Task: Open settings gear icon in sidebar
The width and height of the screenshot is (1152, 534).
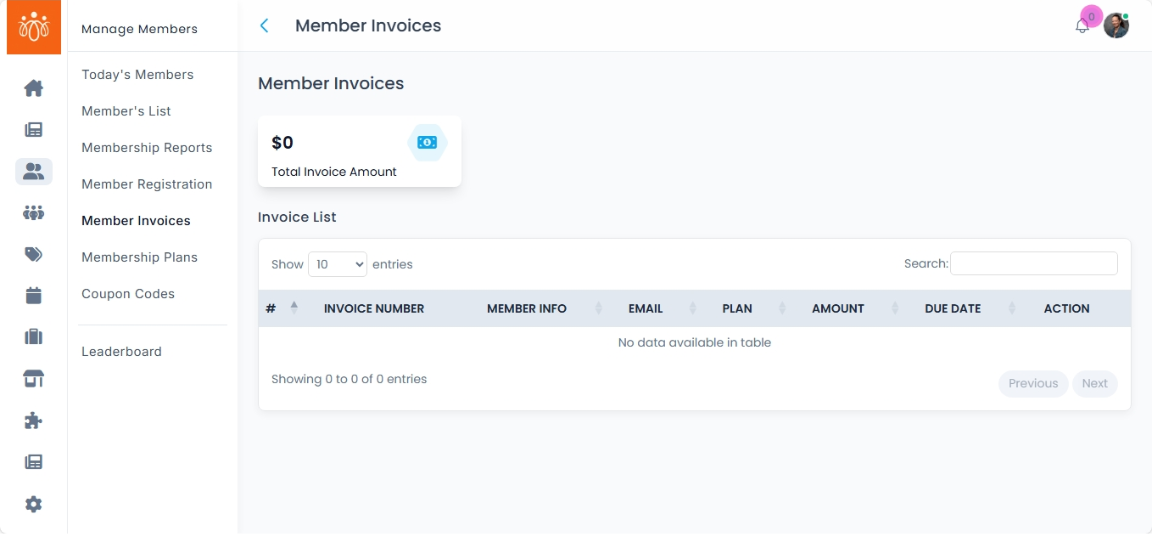Action: (34, 504)
